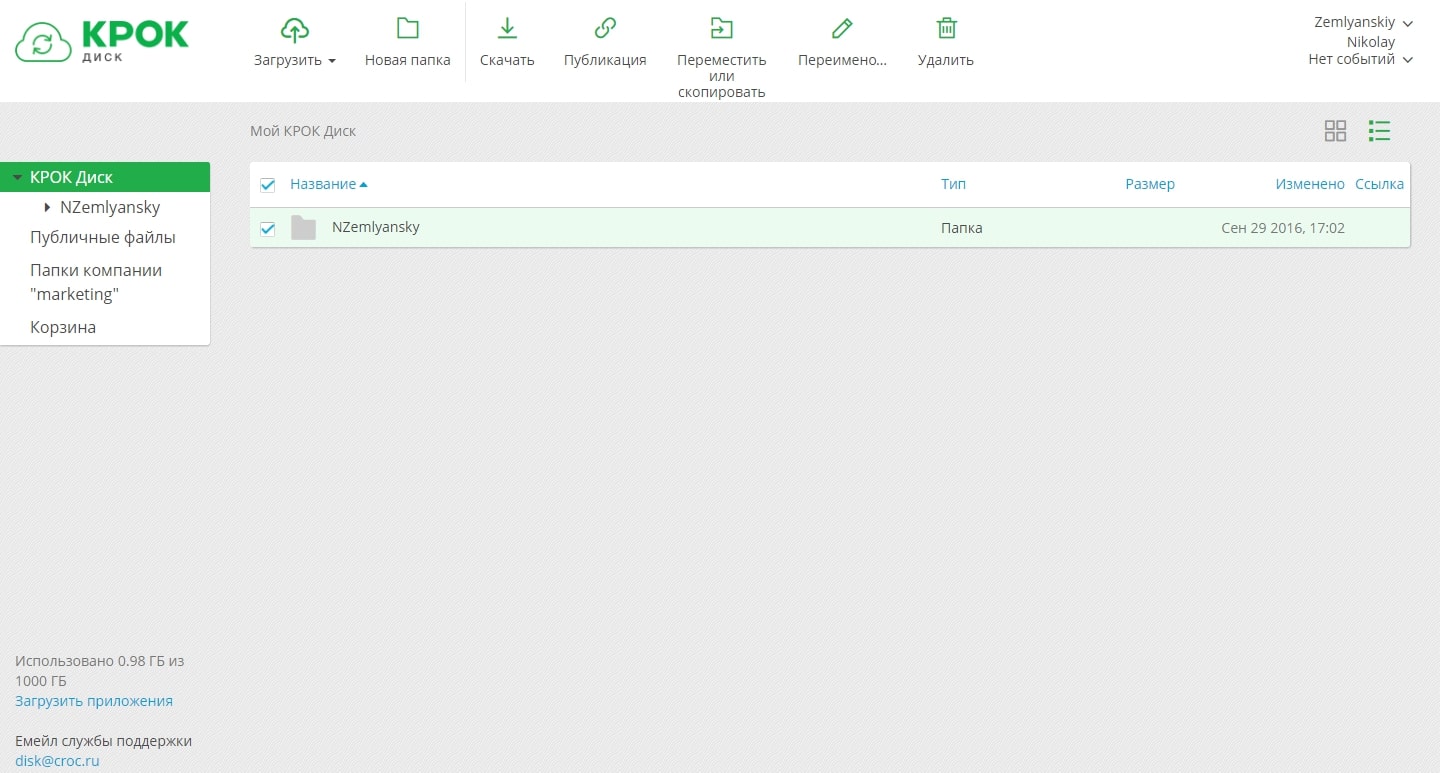Screen dimensions: 1440x773
Task: Click the upload cloud icon
Action: tap(294, 30)
